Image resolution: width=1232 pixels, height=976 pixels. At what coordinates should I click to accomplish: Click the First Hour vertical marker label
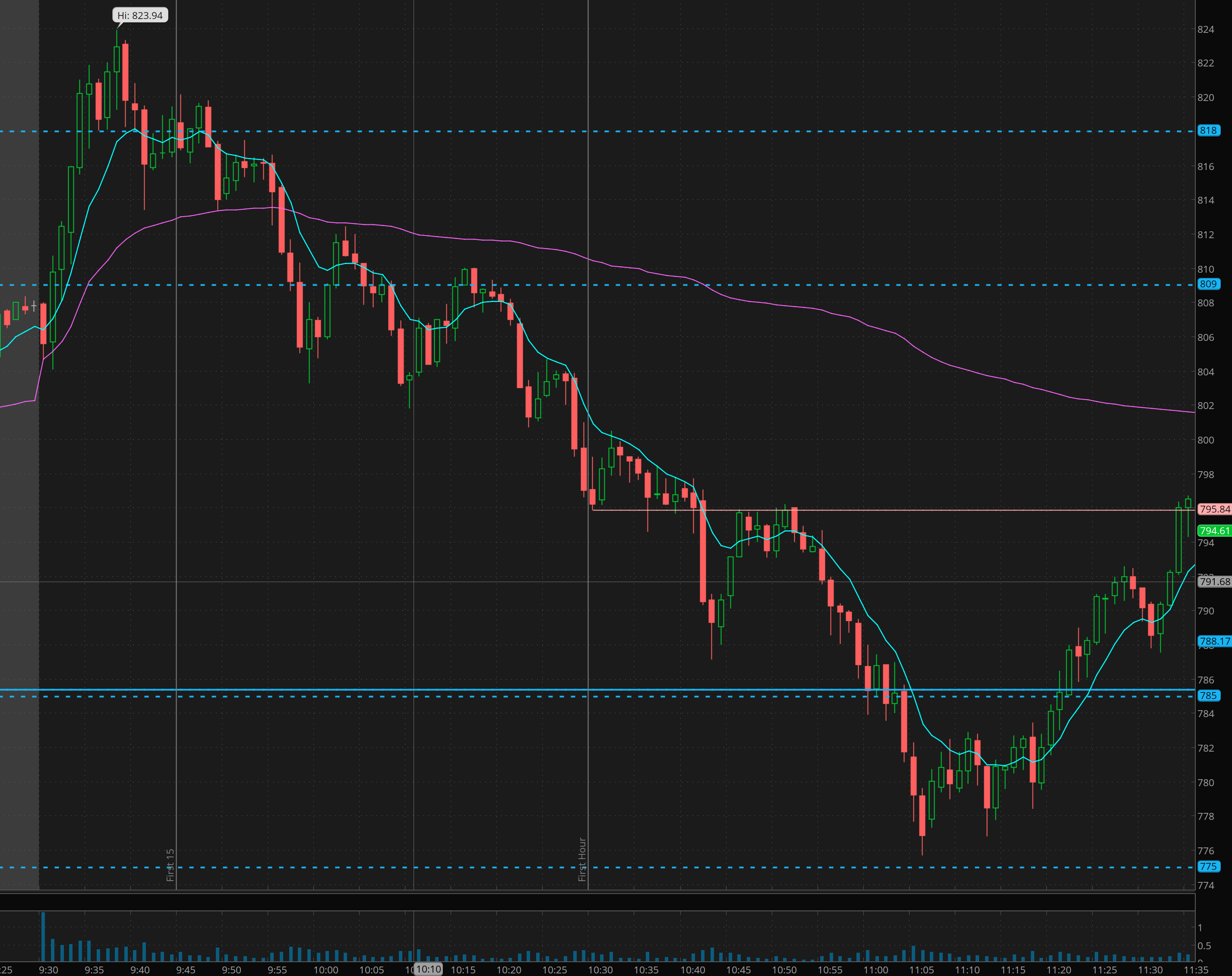pos(582,860)
